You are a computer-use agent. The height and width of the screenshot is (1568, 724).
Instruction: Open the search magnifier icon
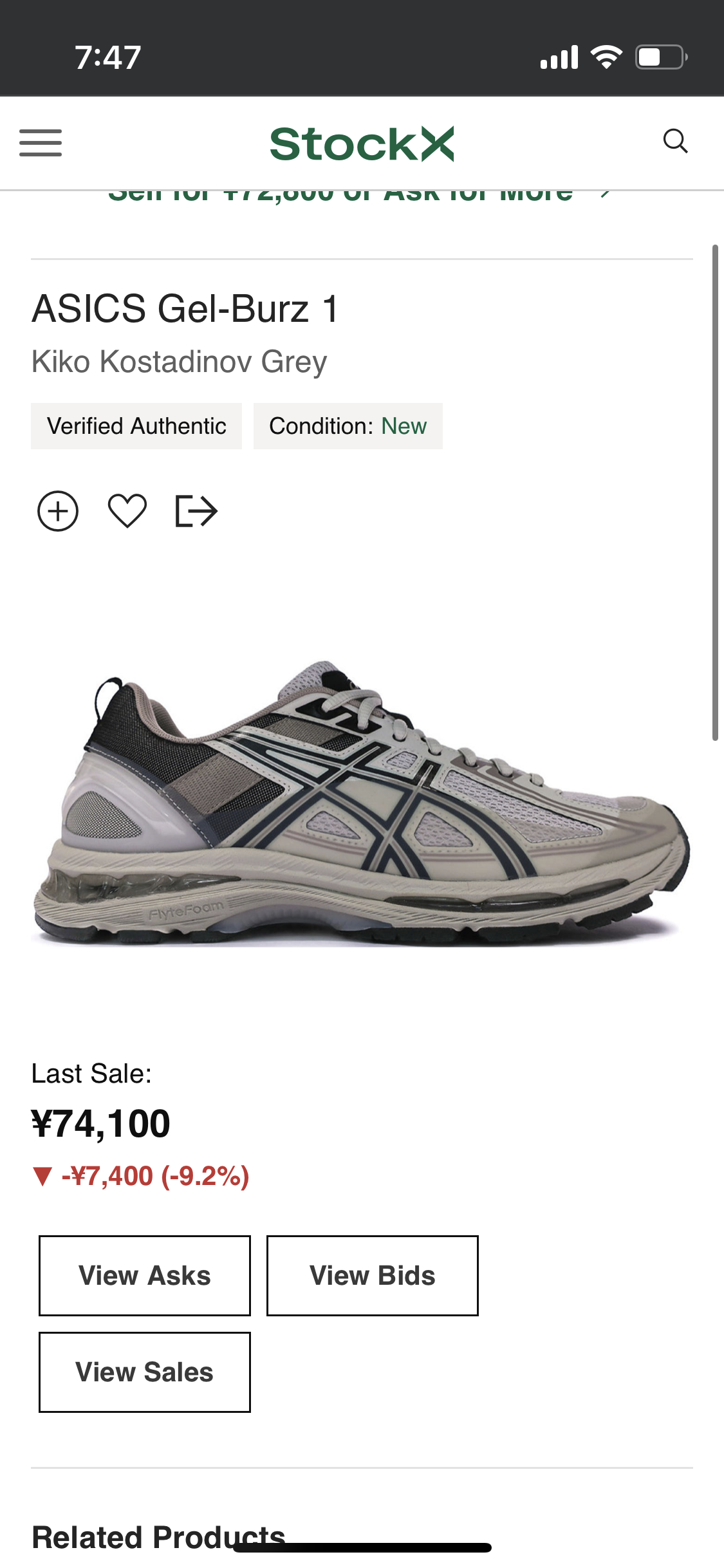coord(676,141)
